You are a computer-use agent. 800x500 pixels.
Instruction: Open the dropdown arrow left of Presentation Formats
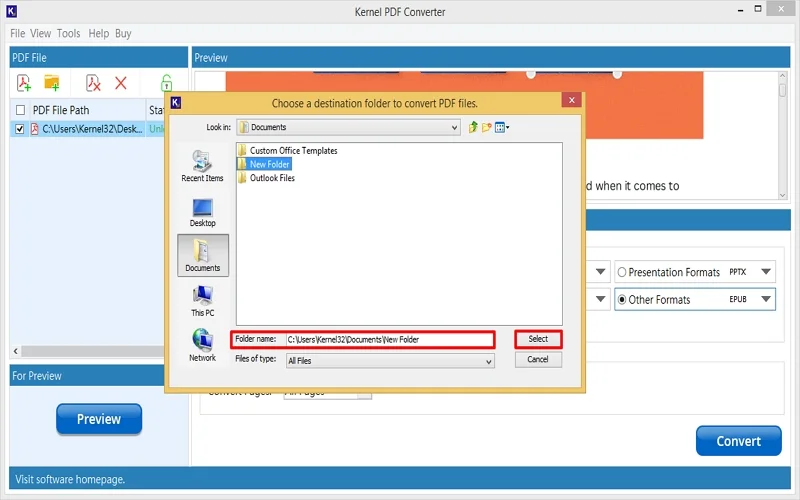tap(601, 272)
